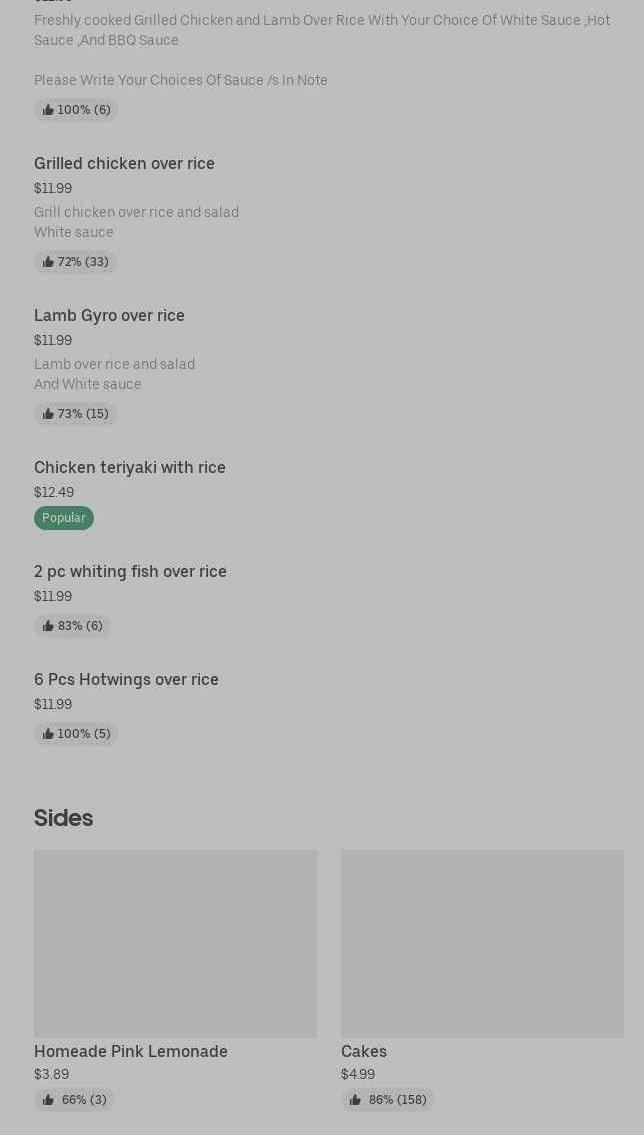Viewport: 644px width, 1135px height.
Task: Choose 6 Pcs Hotwings over rice
Action: pyautogui.click(x=126, y=679)
